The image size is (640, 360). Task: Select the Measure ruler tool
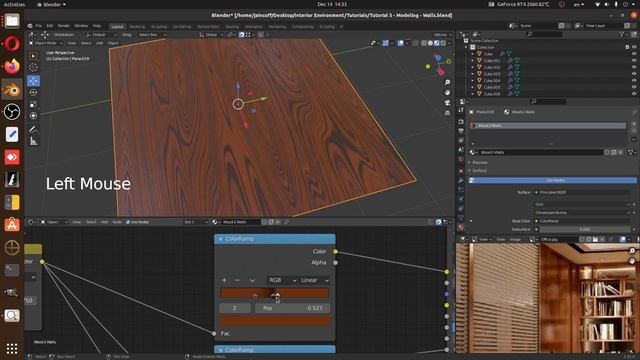pyautogui.click(x=33, y=141)
